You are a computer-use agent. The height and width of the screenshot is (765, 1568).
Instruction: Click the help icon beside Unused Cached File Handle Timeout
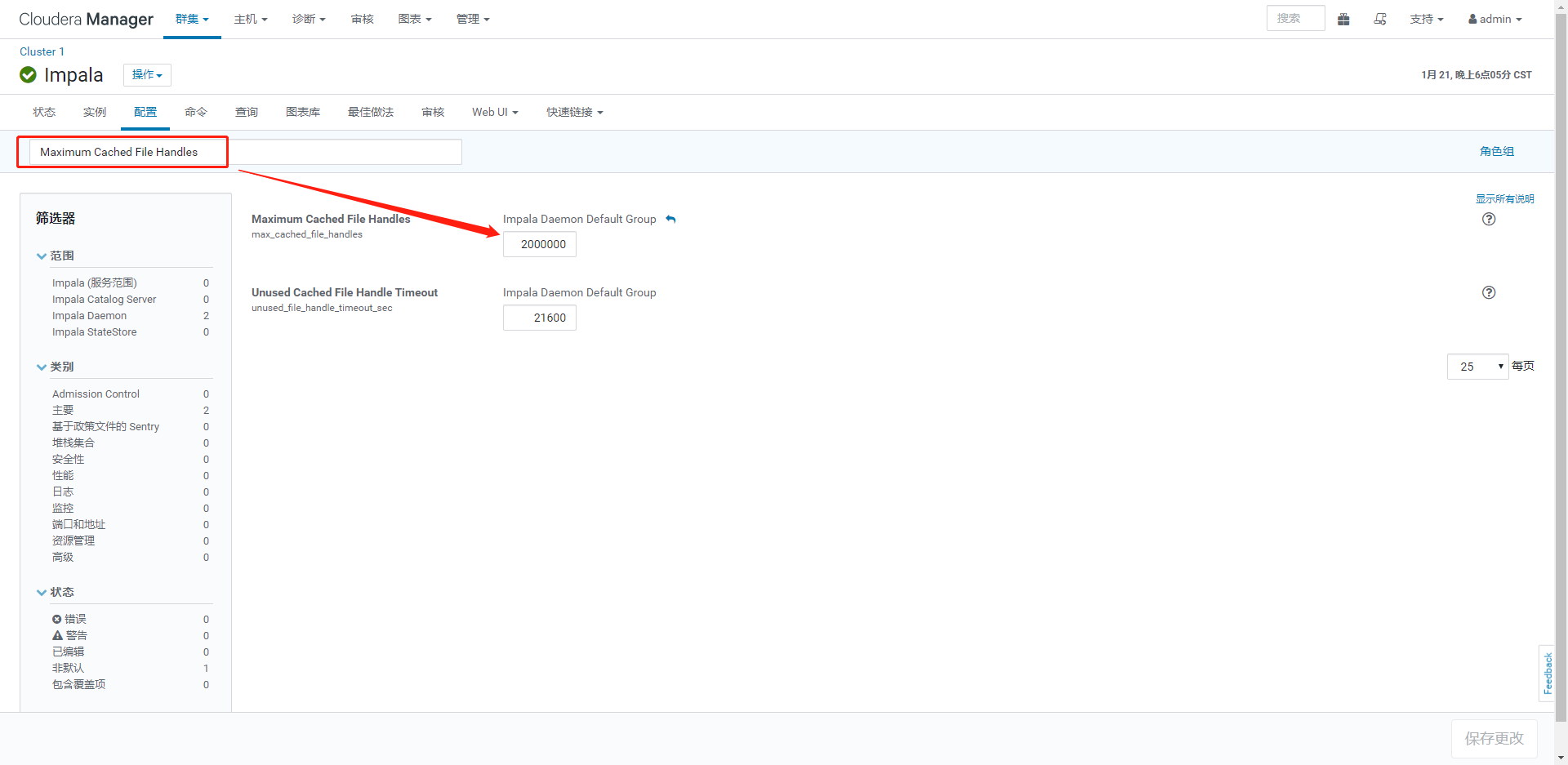1488,292
